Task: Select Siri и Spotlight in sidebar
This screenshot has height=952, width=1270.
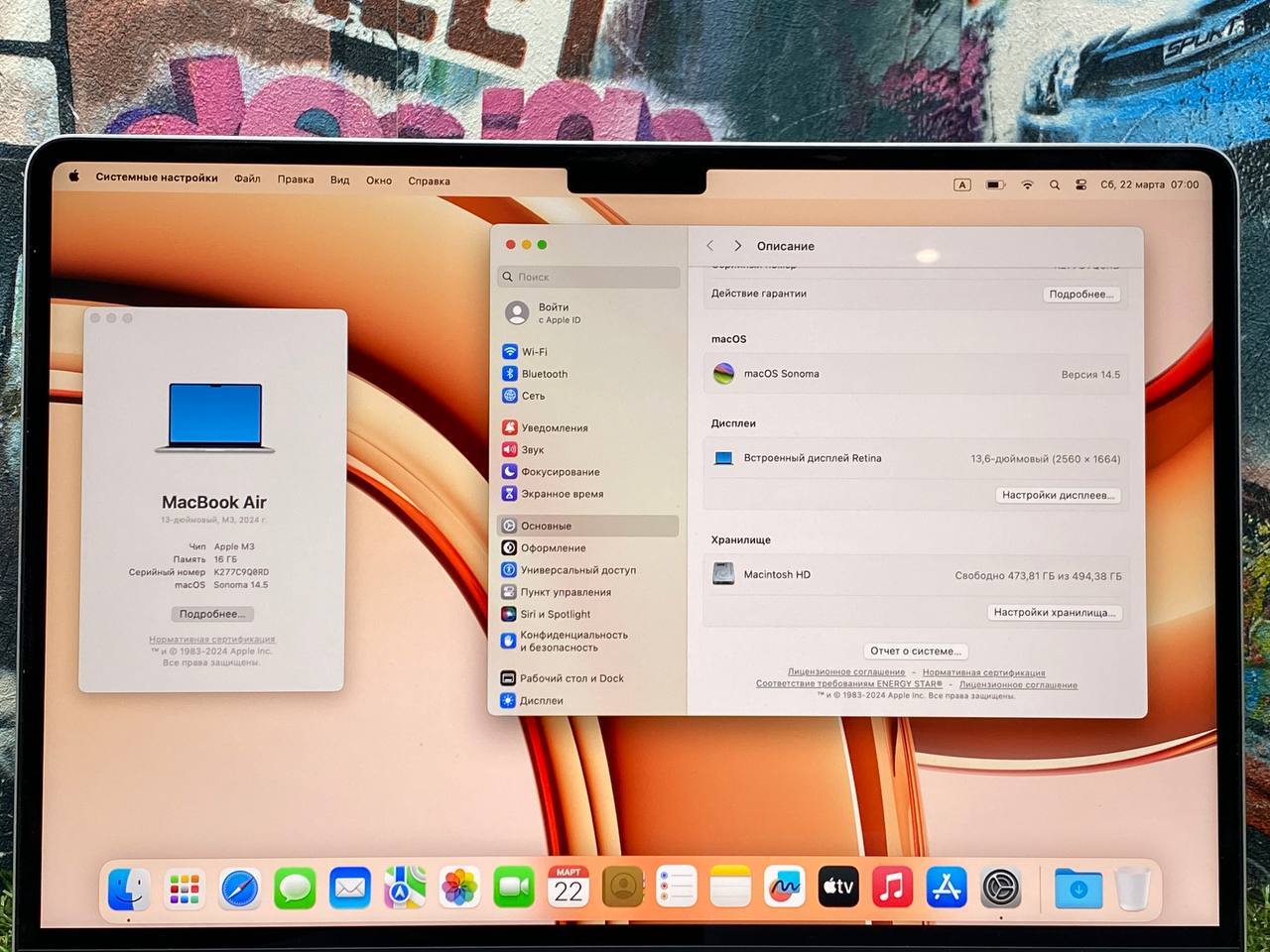Action: point(555,614)
